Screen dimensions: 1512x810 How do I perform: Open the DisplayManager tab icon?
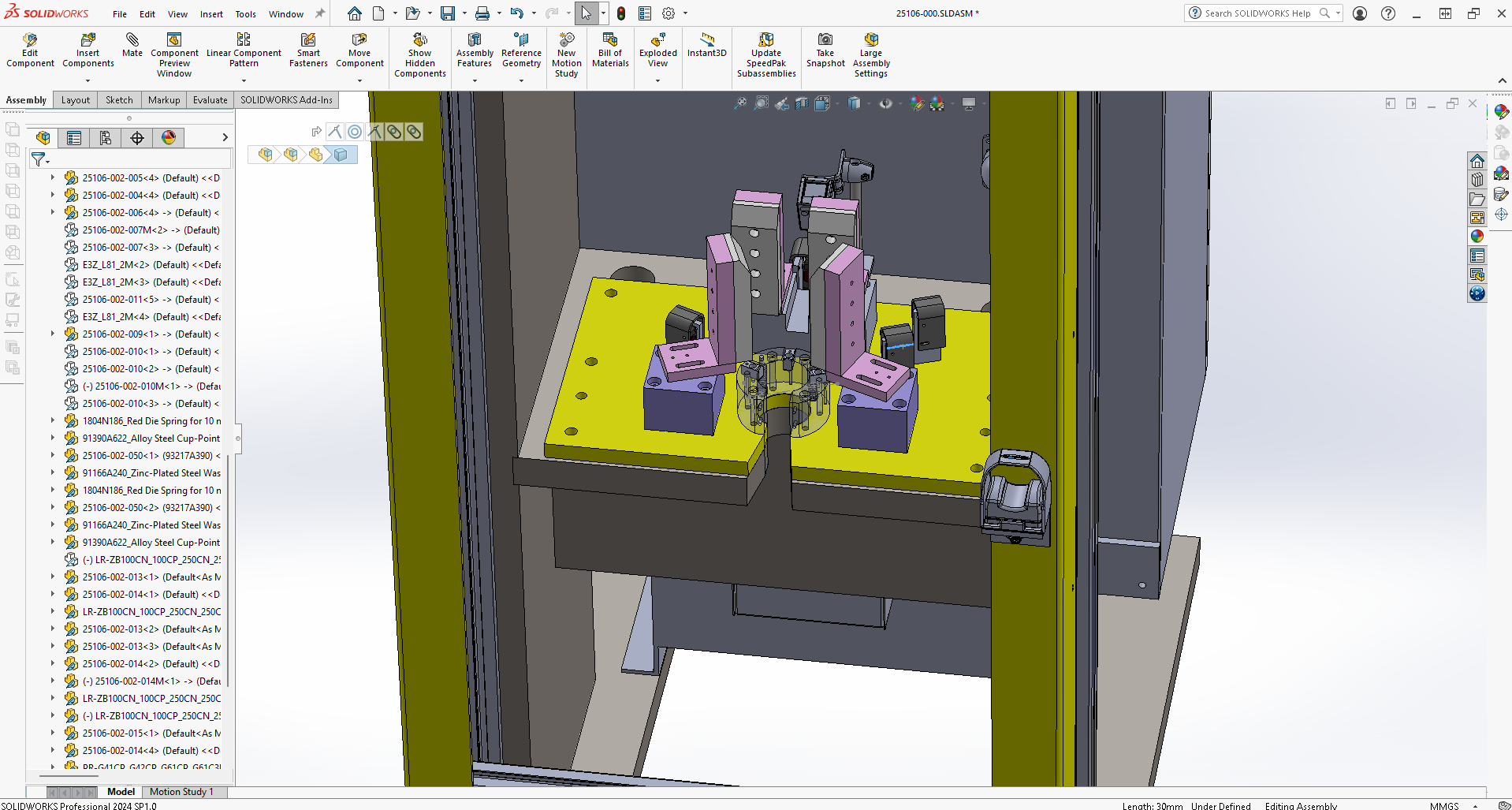tap(169, 138)
